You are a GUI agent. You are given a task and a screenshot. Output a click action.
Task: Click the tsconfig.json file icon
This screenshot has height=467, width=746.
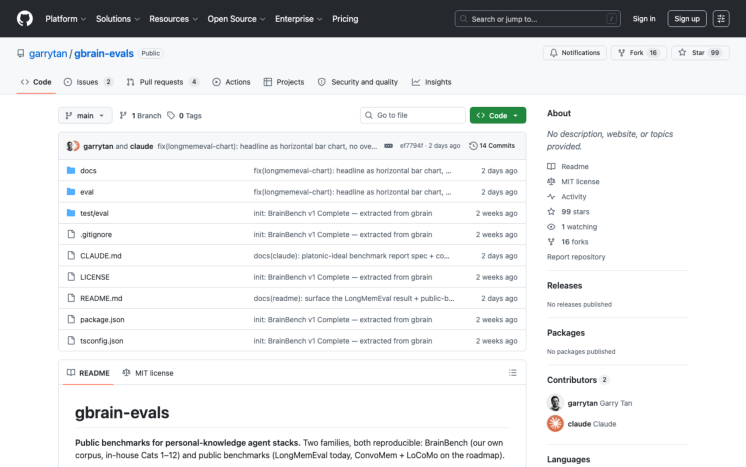(71, 341)
